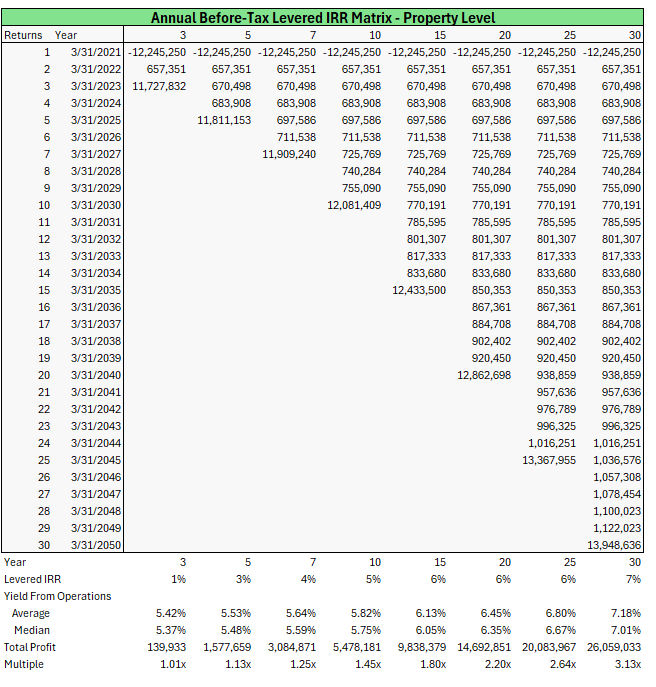Viewport: 656px width, 687px height.
Task: Select the 7.01% median yield cell
Action: (626, 630)
